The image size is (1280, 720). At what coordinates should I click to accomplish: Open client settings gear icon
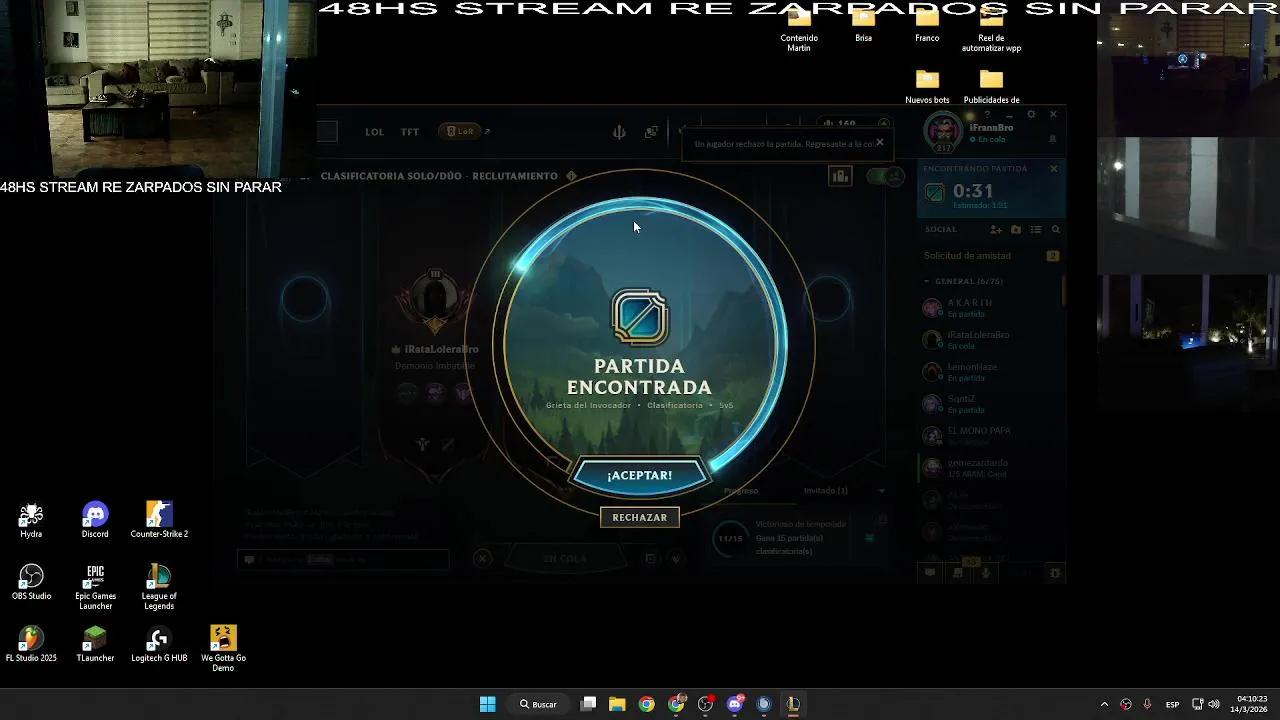[x=1032, y=114]
